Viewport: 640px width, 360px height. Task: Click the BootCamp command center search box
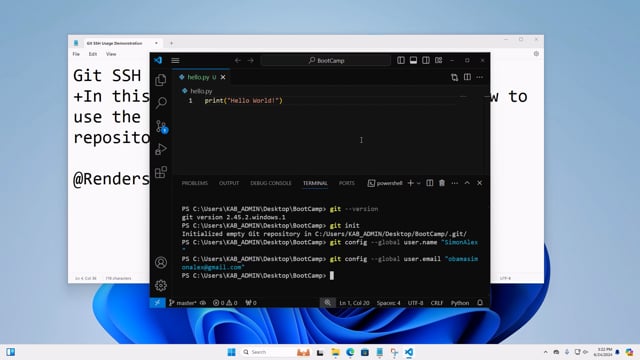coord(326,60)
